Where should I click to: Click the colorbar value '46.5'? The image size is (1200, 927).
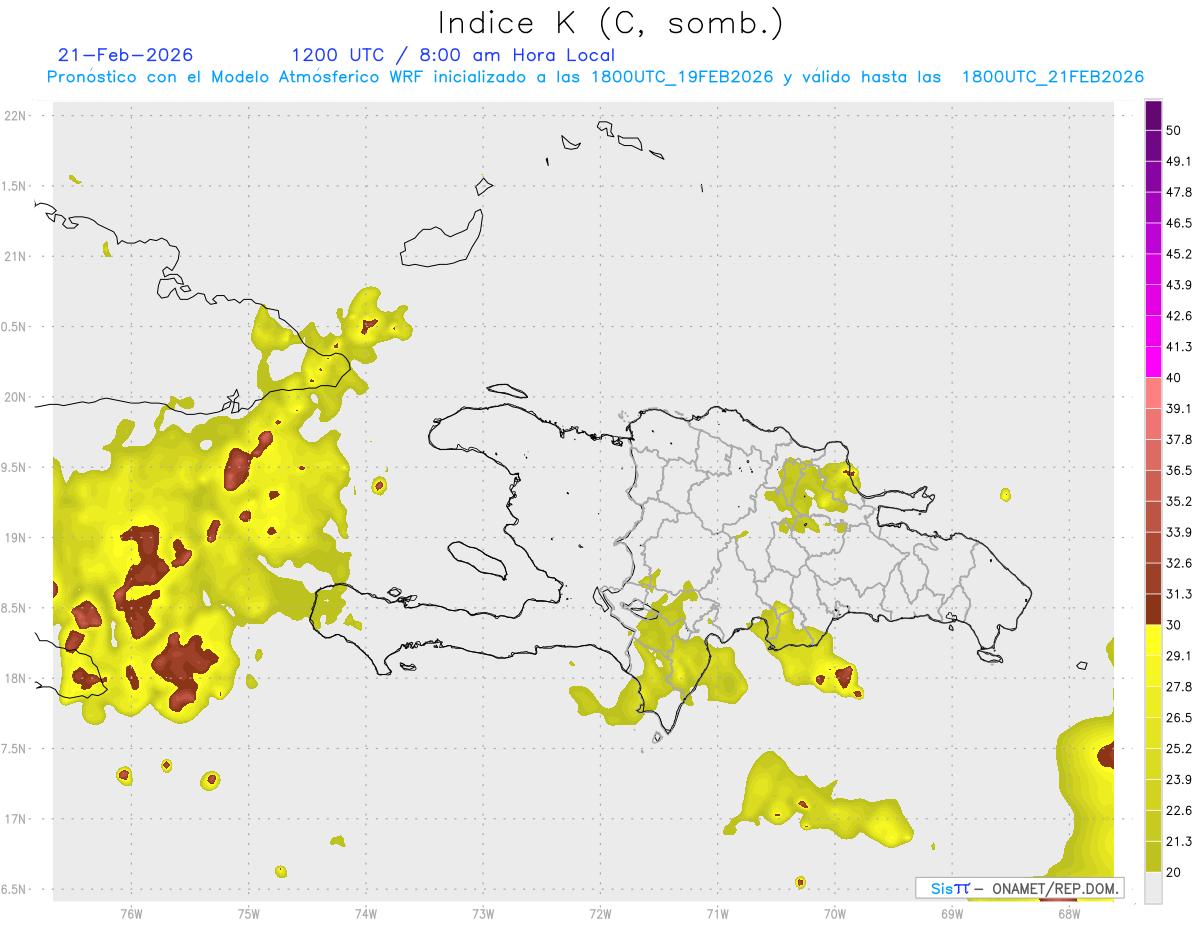[x=1179, y=223]
